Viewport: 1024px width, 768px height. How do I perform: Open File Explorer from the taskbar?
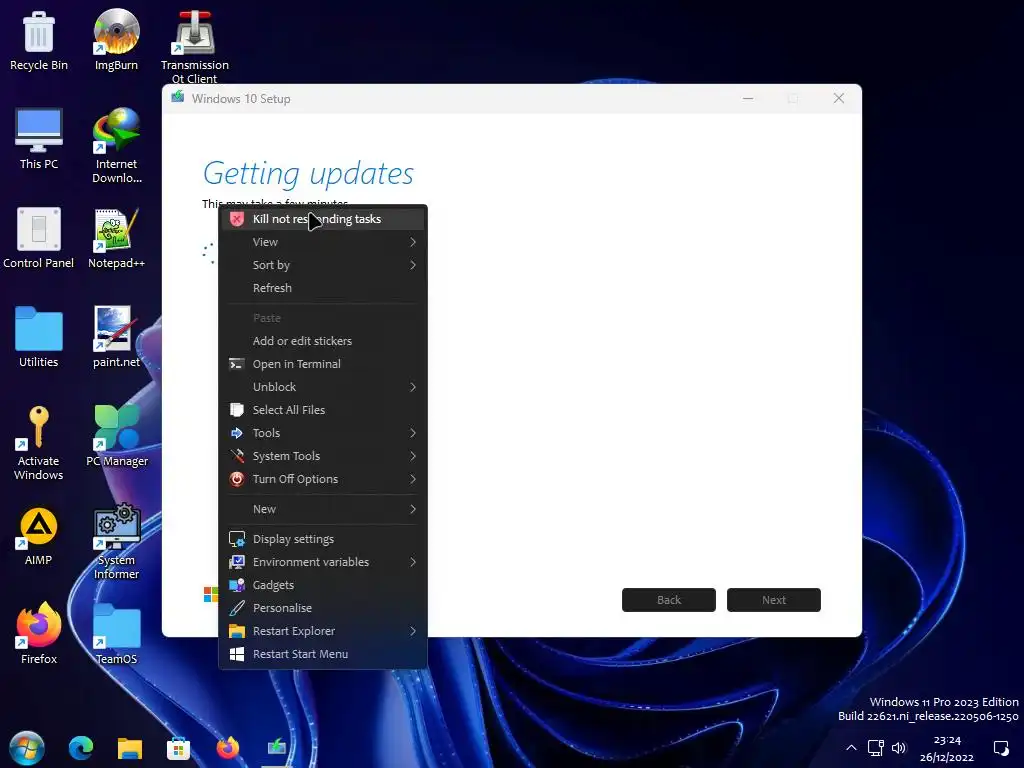[x=130, y=748]
